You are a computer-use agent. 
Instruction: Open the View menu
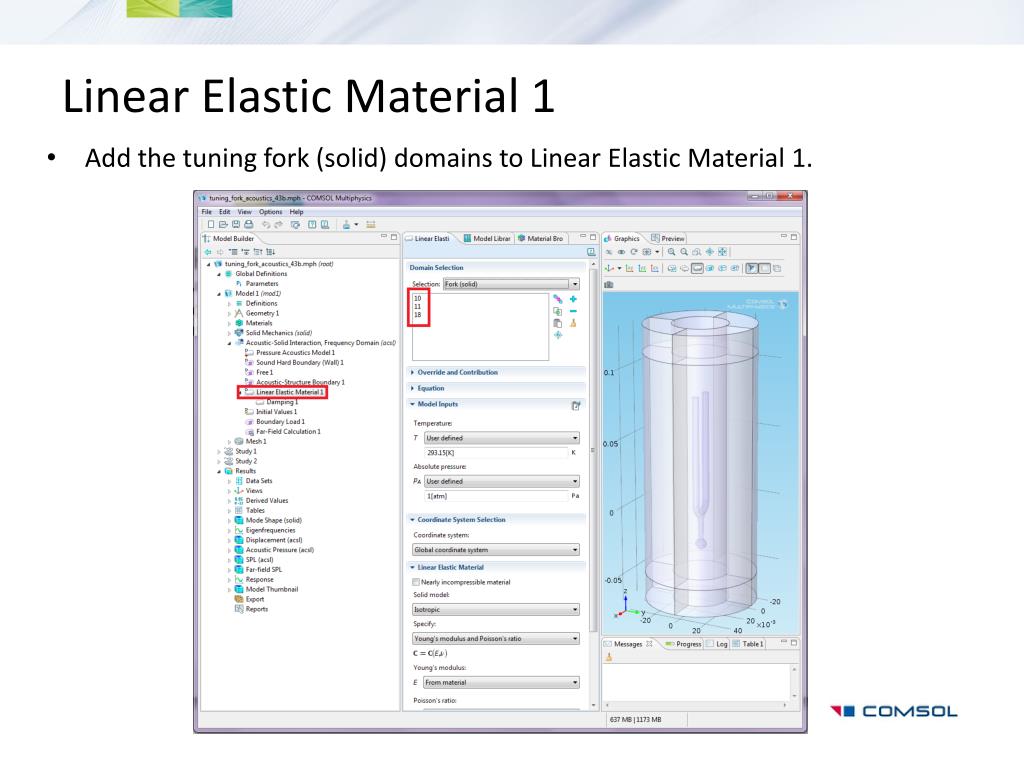click(244, 212)
